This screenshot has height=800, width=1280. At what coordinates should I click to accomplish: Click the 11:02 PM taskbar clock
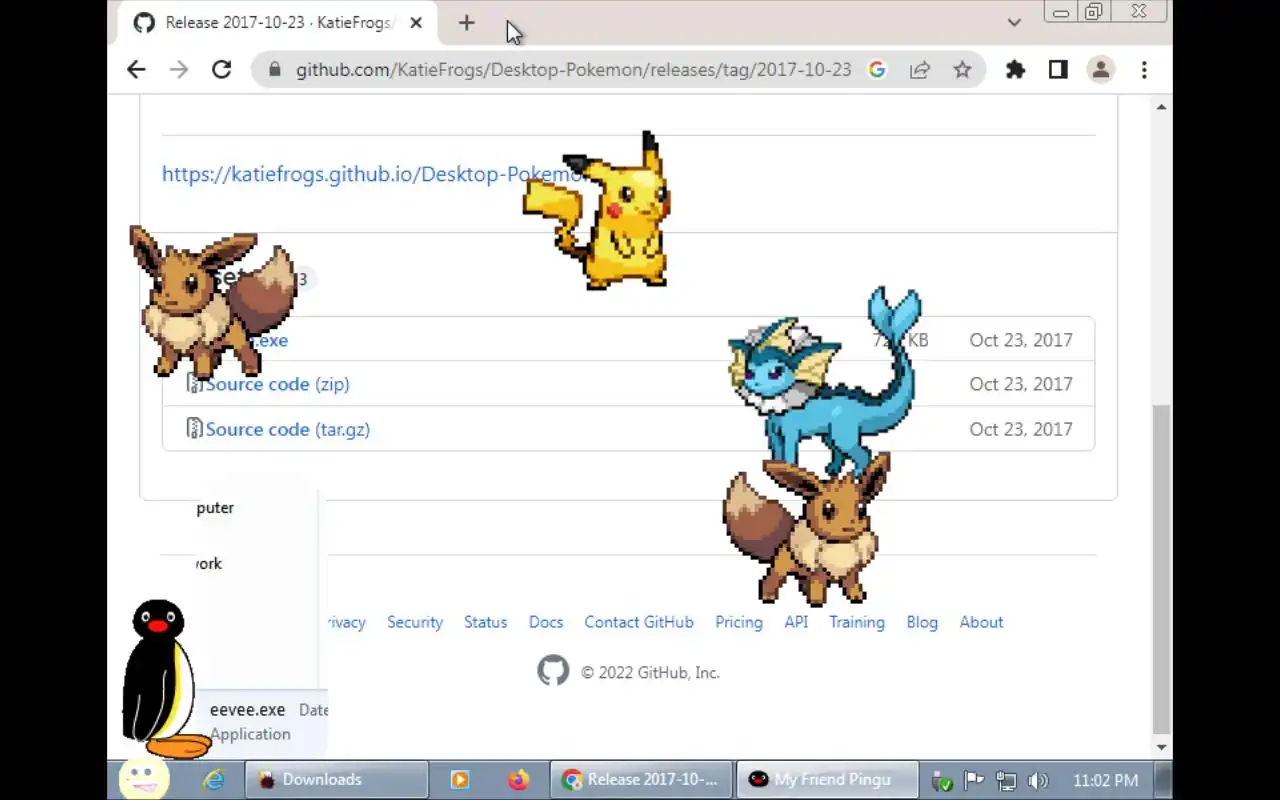(x=1105, y=780)
